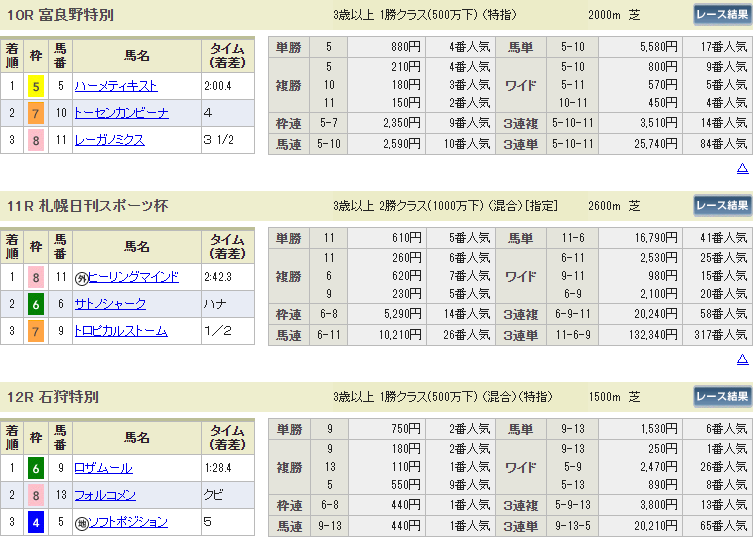Image resolution: width=753 pixels, height=537 pixels.
Task: Click pink frame 8 badge for フォルコメン
Action: pos(36,495)
